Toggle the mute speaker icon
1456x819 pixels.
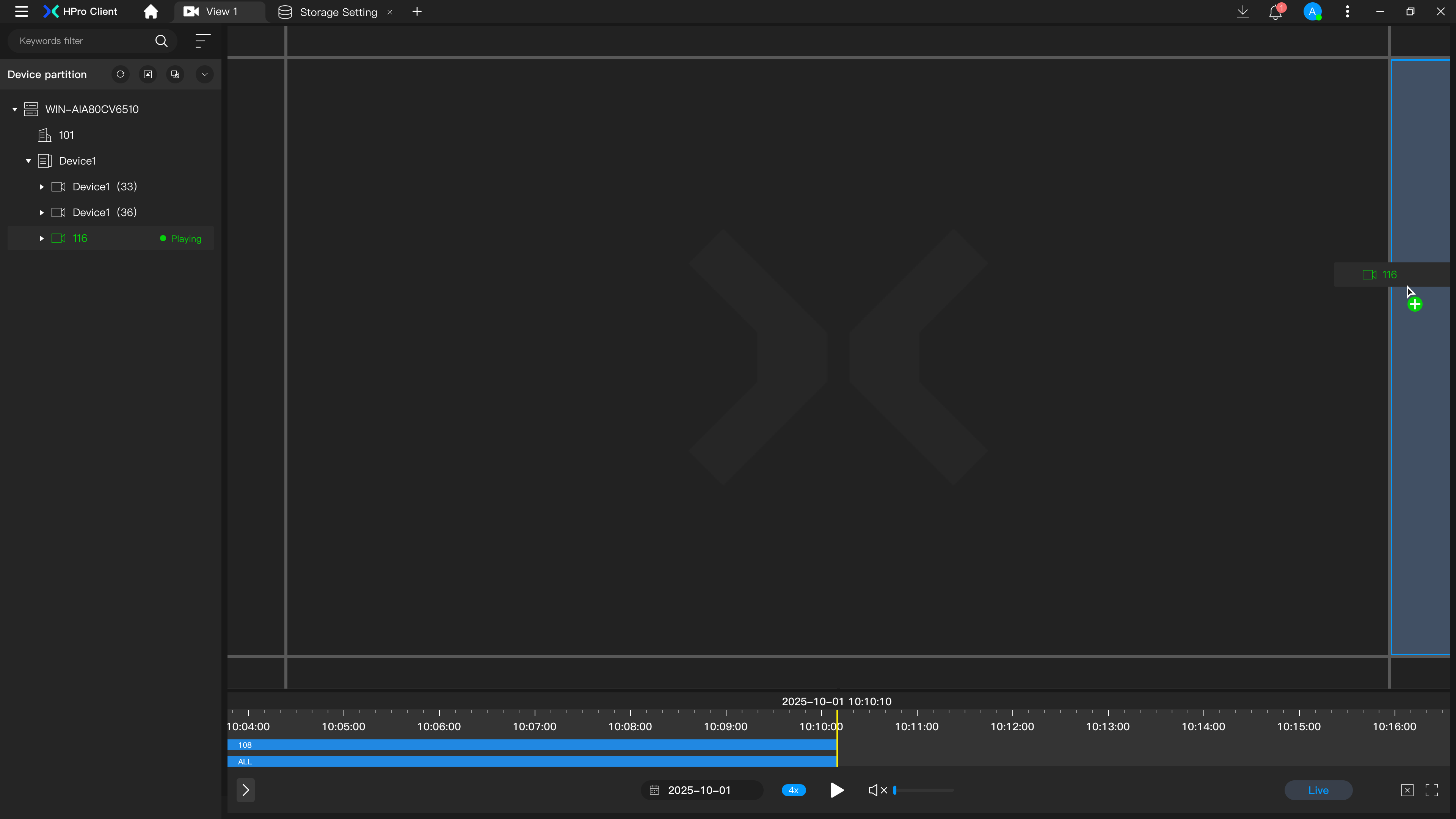[877, 790]
